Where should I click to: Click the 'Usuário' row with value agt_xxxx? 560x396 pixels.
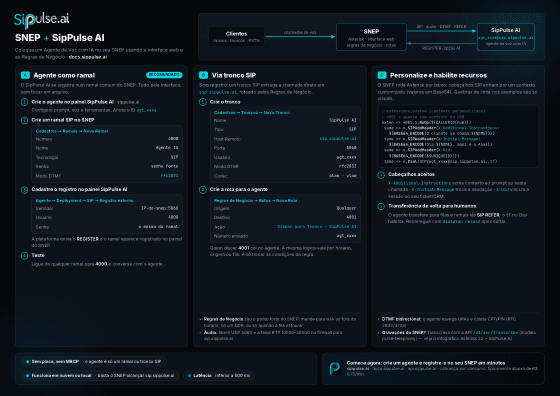[x=285, y=157]
